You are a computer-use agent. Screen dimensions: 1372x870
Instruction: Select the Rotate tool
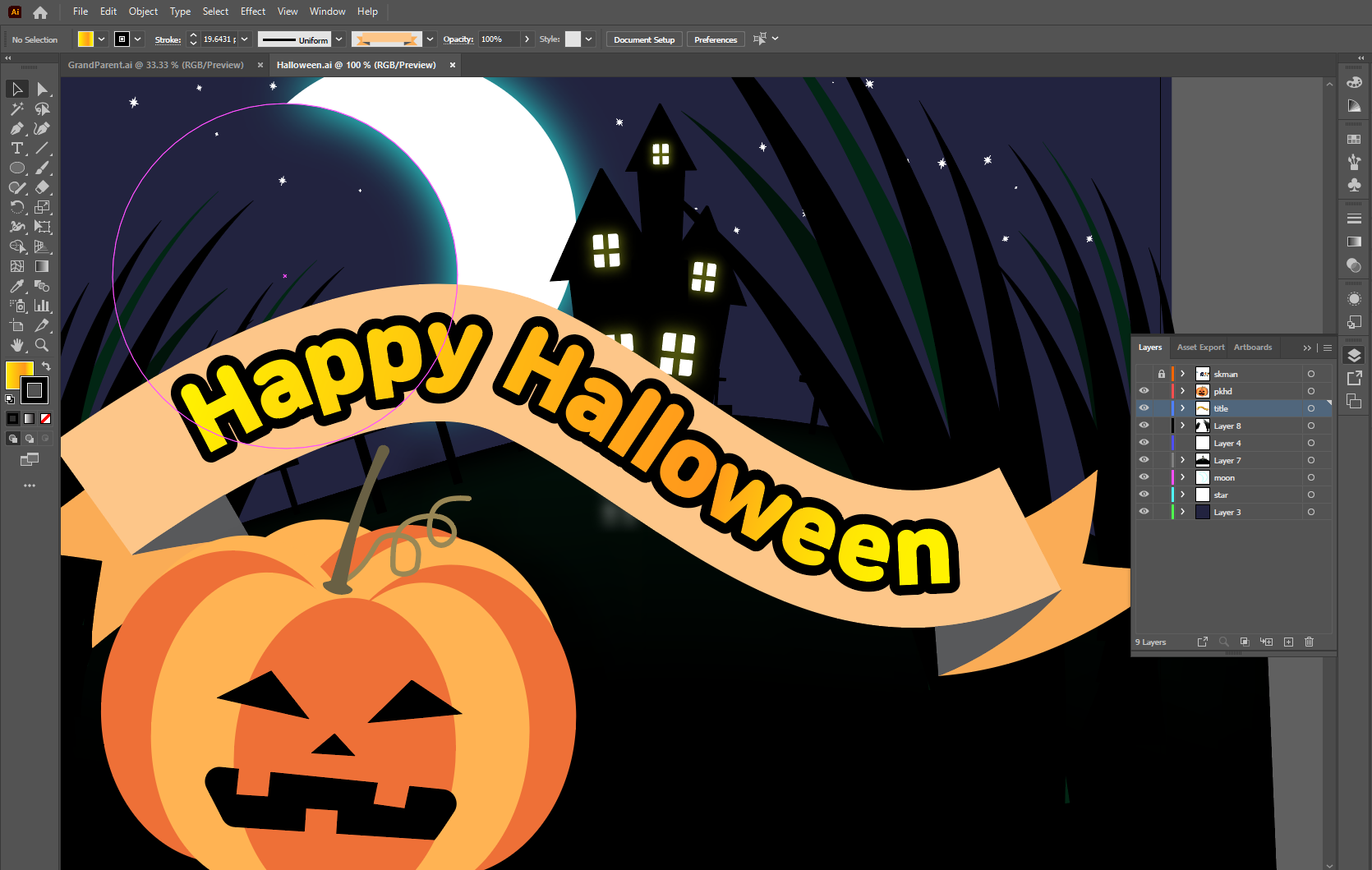(x=17, y=207)
